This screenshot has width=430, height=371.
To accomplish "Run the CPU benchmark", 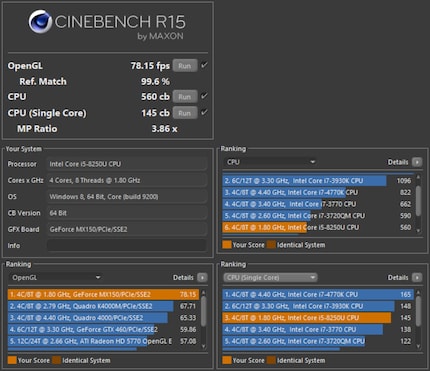I will (x=185, y=97).
